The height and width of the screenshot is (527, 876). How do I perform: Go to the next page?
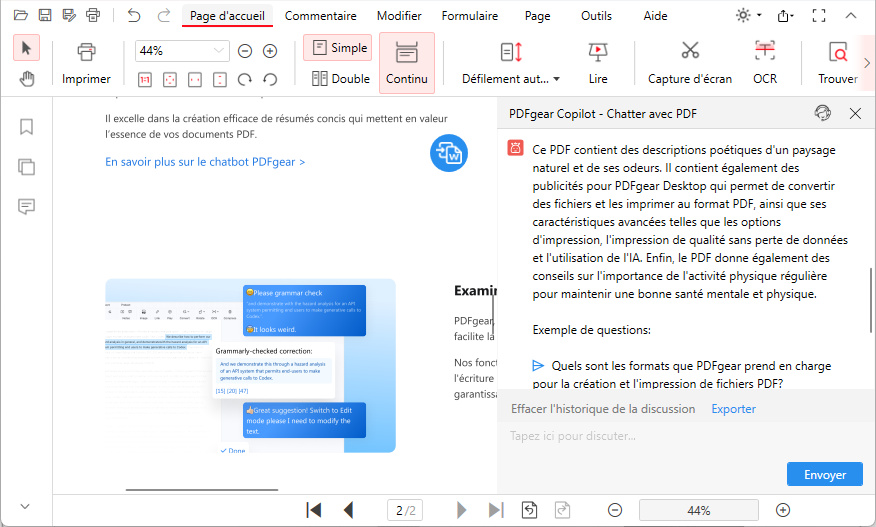(461, 510)
